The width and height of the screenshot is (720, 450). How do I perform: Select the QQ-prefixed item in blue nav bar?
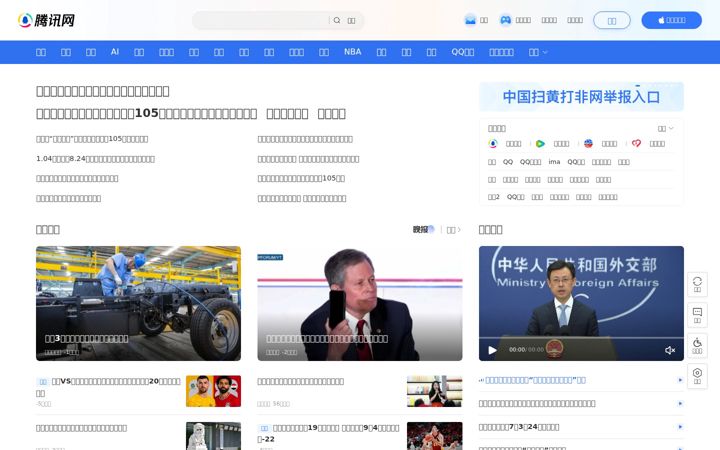point(462,52)
